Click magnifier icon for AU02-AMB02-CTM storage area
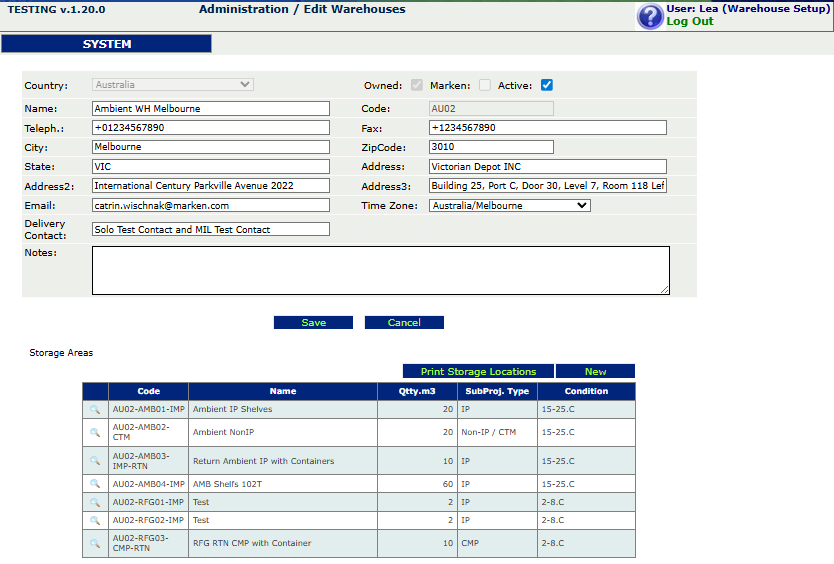This screenshot has width=834, height=564. (x=95, y=432)
